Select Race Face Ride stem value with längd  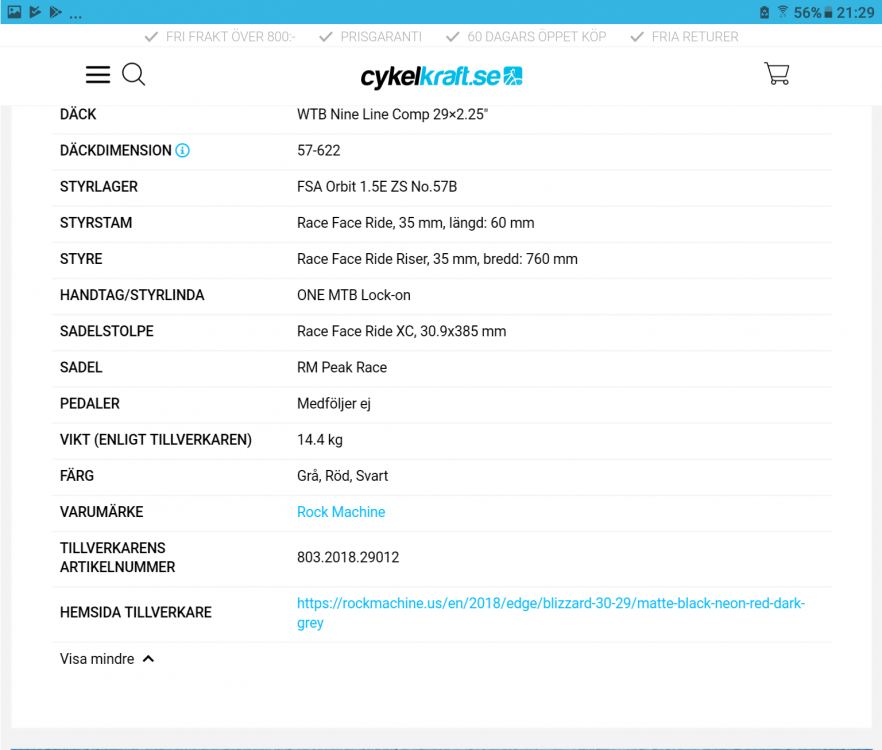(416, 223)
